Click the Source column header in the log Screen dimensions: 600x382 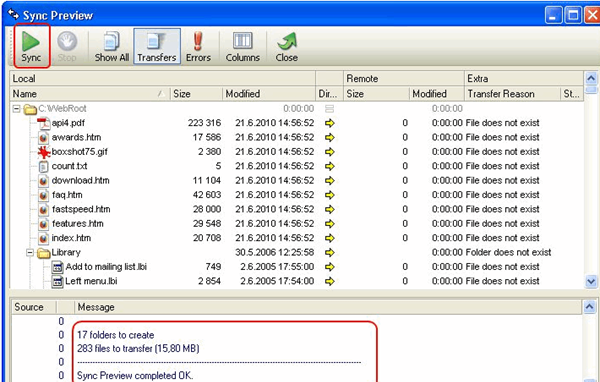point(34,307)
